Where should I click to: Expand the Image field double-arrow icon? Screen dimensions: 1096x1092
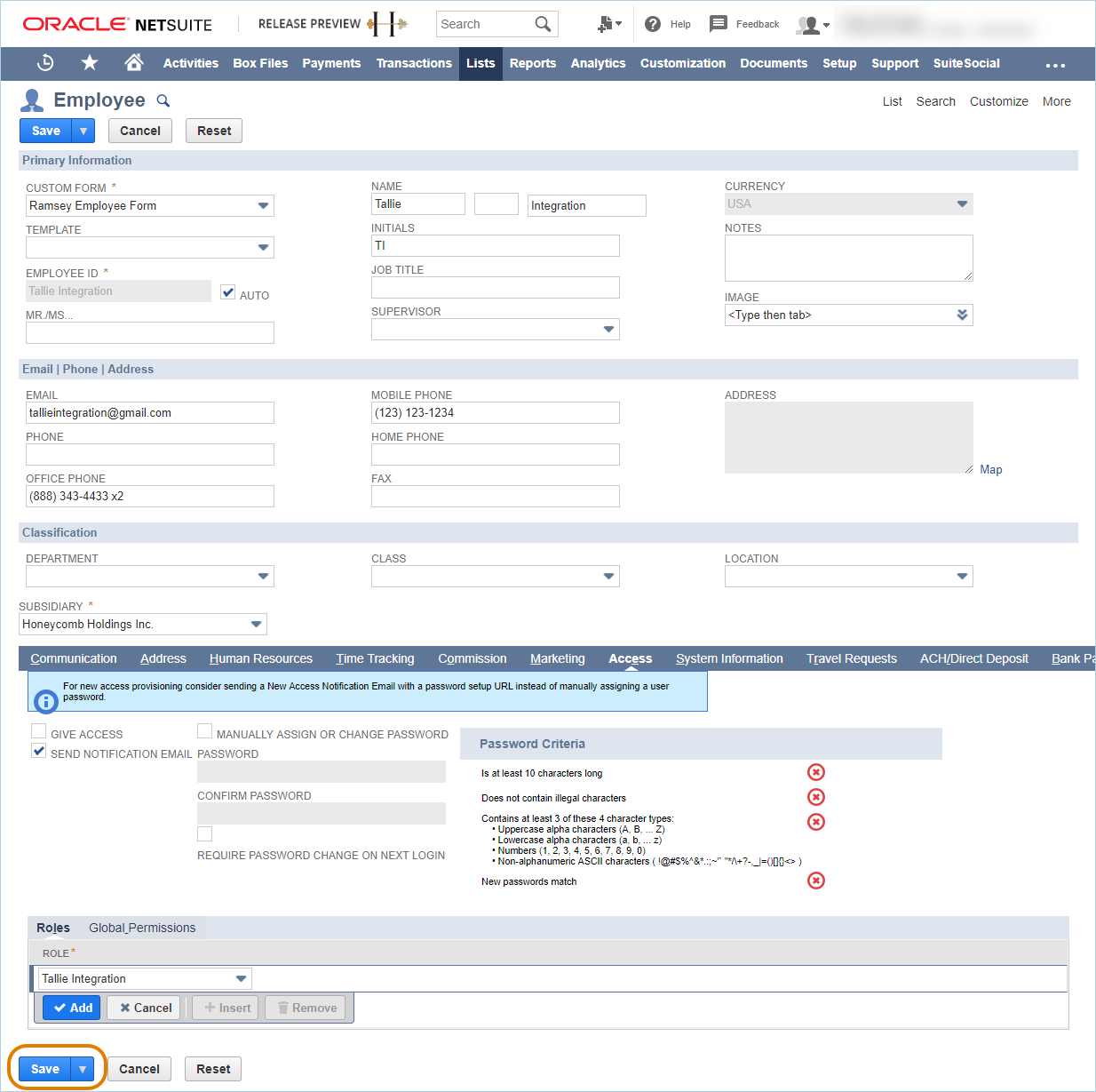coord(962,315)
